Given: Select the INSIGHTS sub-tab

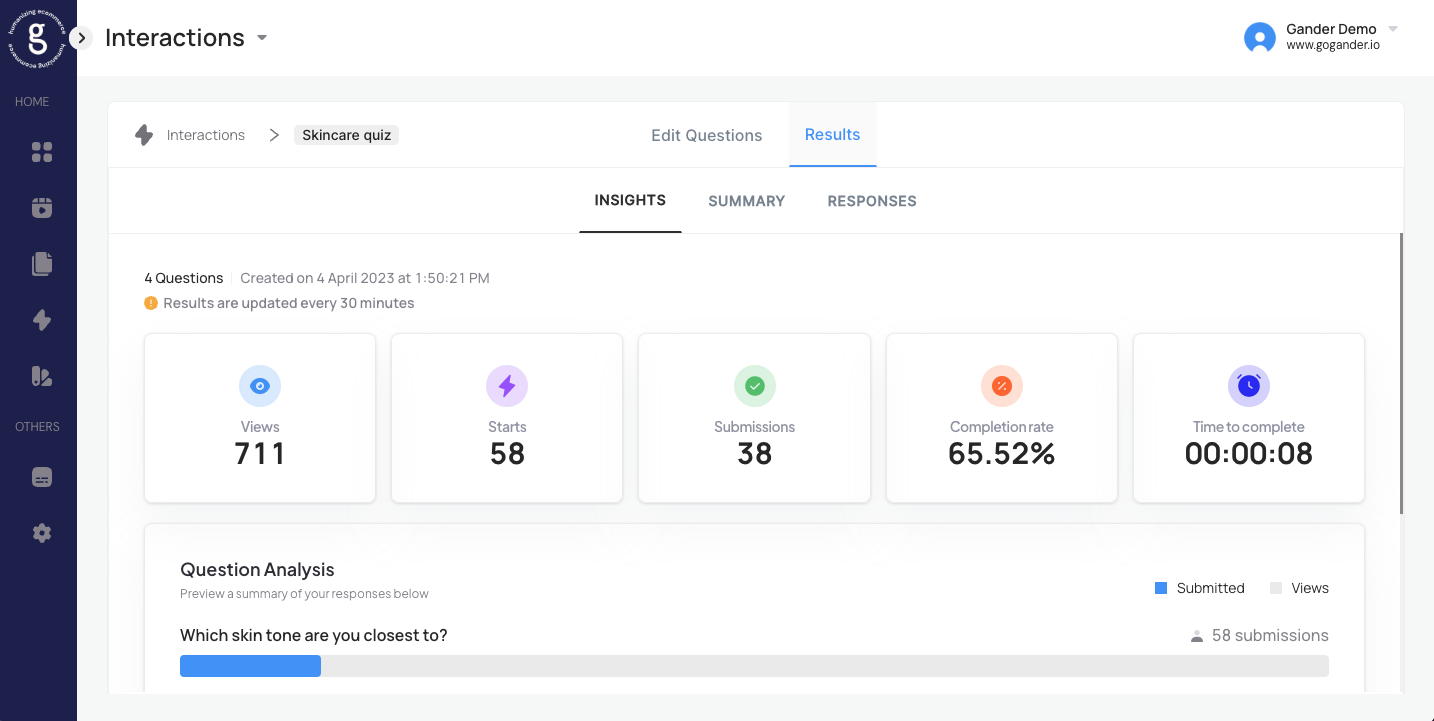Looking at the screenshot, I should point(630,200).
